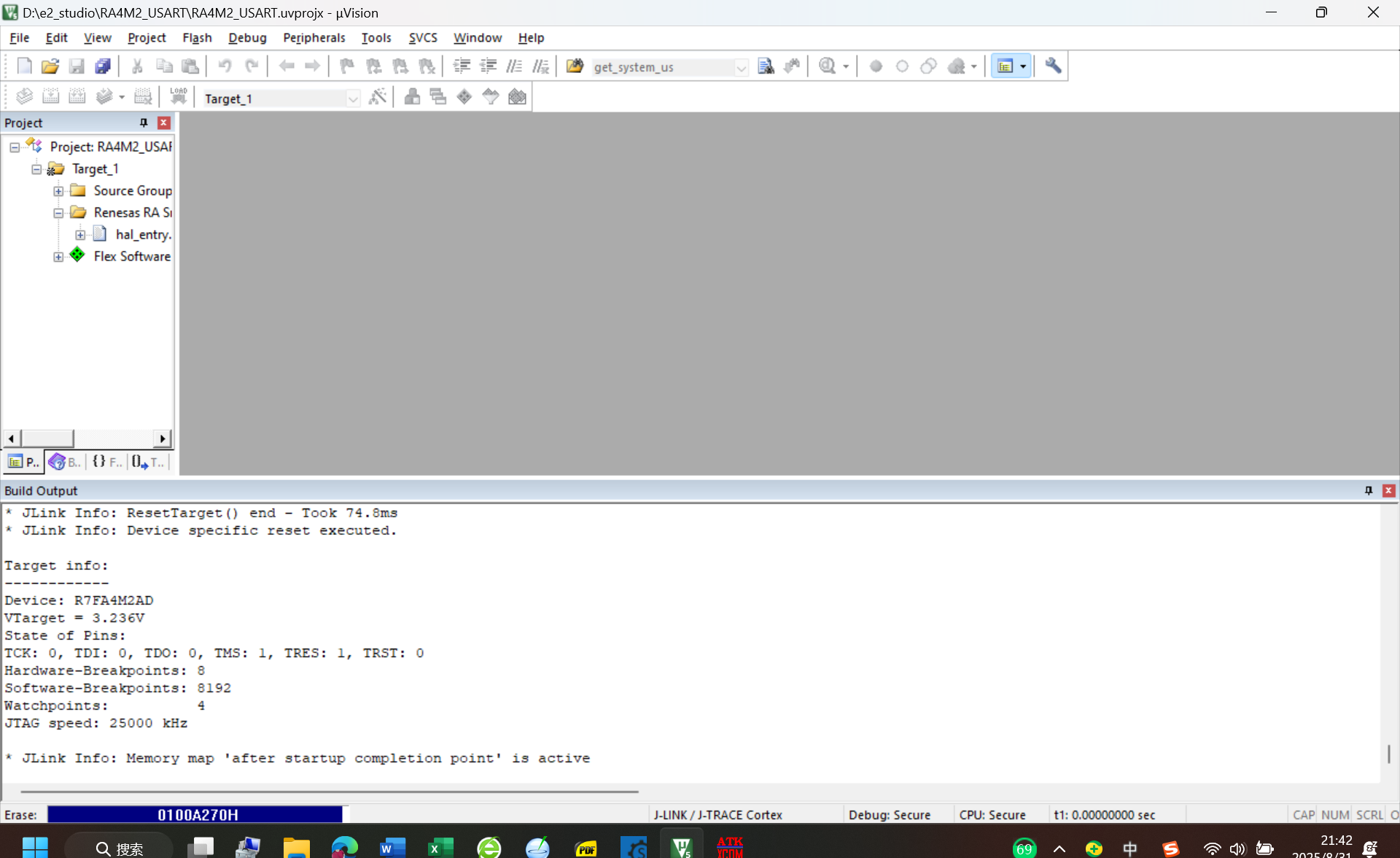The width and height of the screenshot is (1400, 858).
Task: Open the Peripherals menu
Action: 314,37
